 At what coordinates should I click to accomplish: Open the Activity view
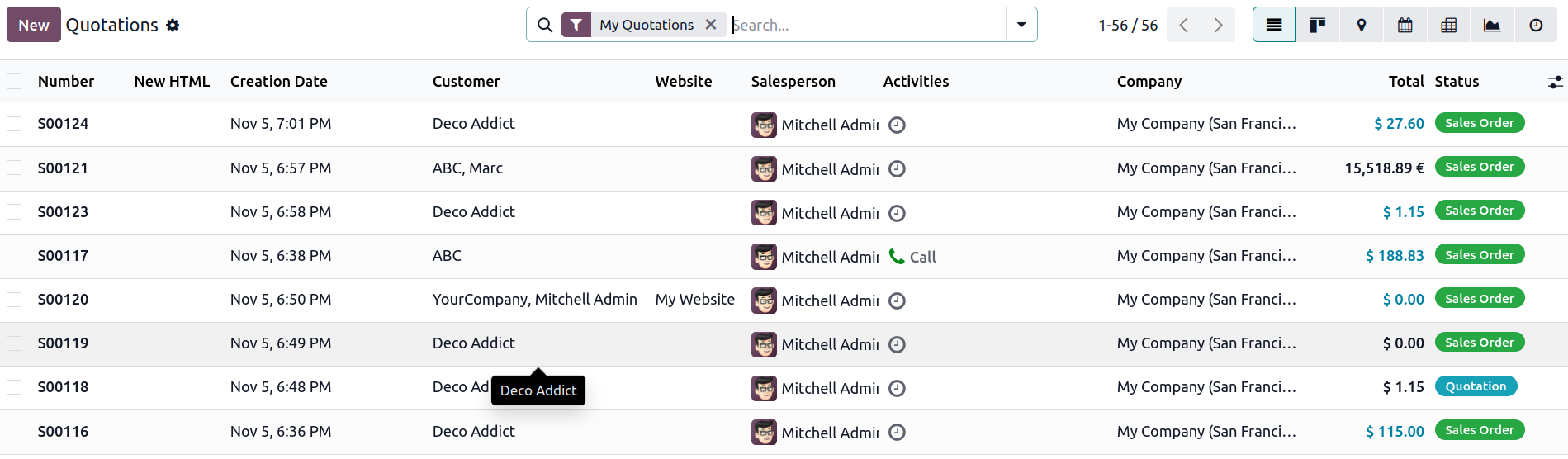coord(1536,25)
